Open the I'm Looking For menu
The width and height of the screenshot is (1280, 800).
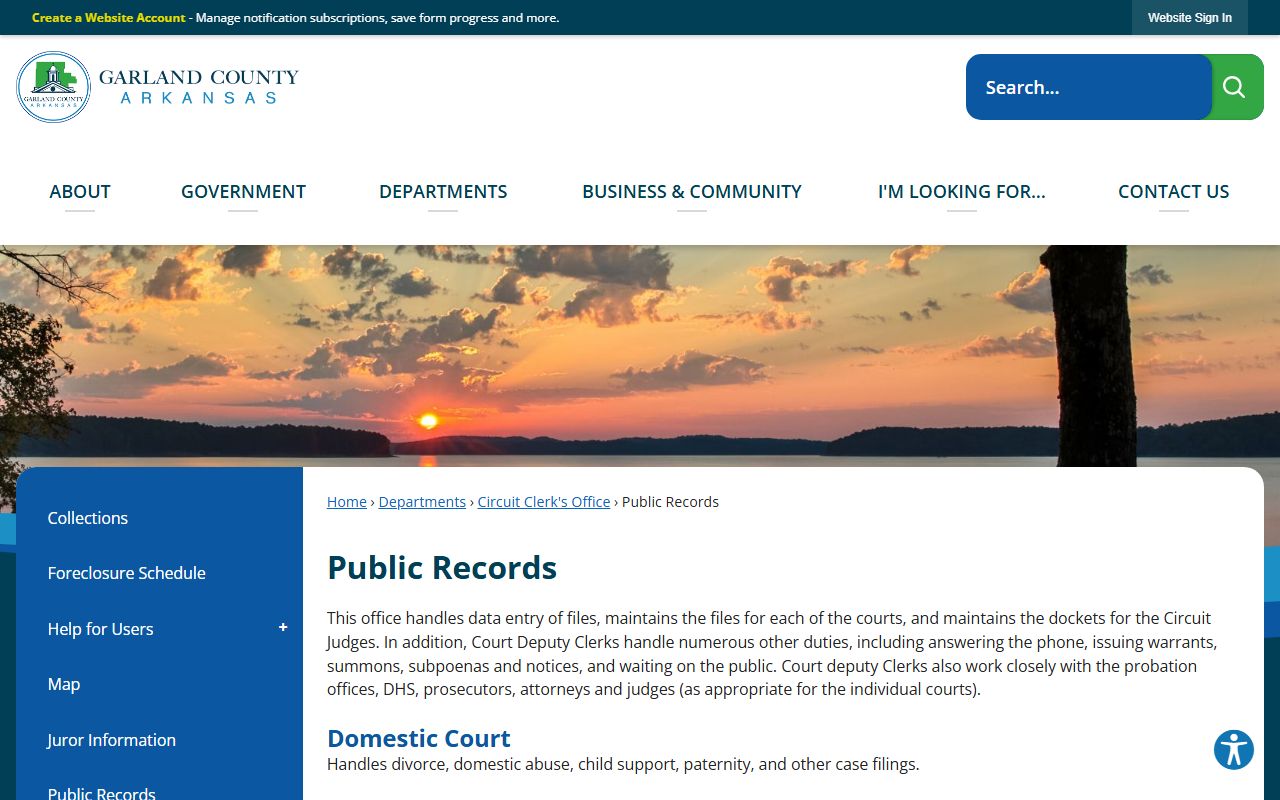[x=962, y=191]
